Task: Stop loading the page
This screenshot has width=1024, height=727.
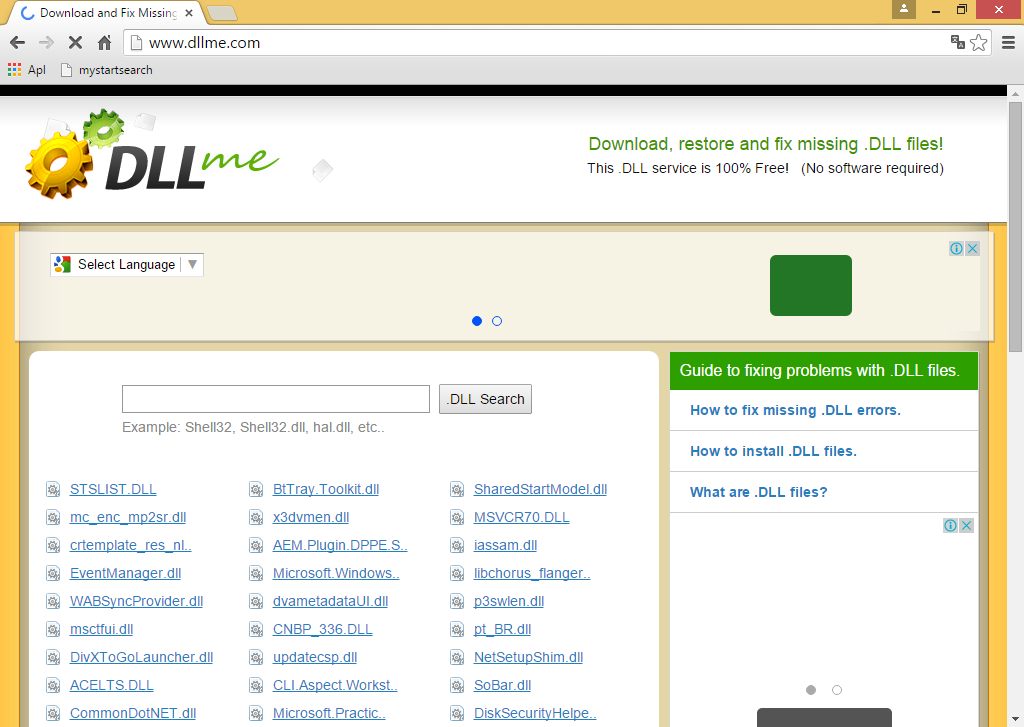Action: click(x=75, y=43)
